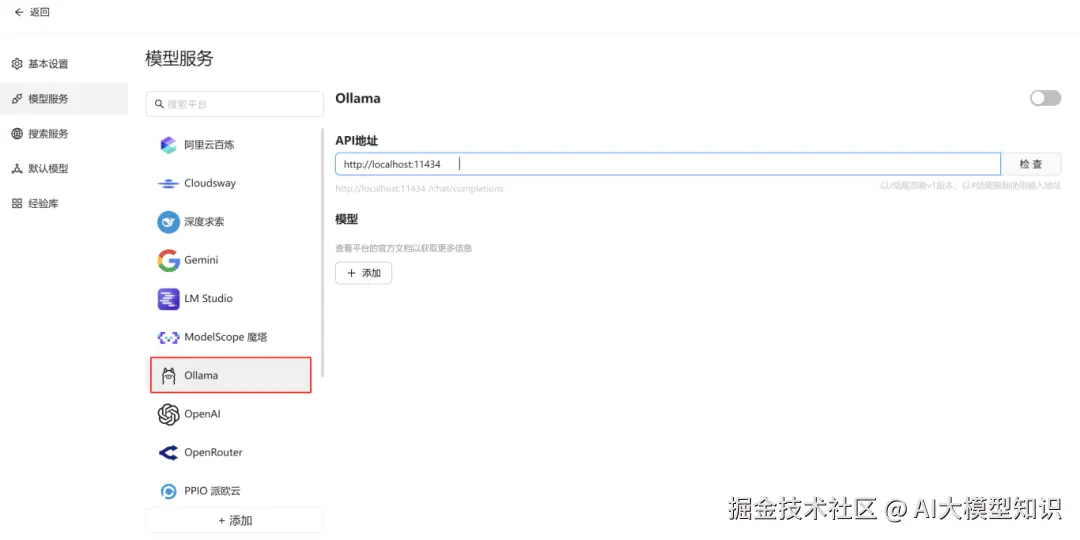Click the 模型服务 page heading
Screen dimensions: 1080x540
(x=179, y=59)
